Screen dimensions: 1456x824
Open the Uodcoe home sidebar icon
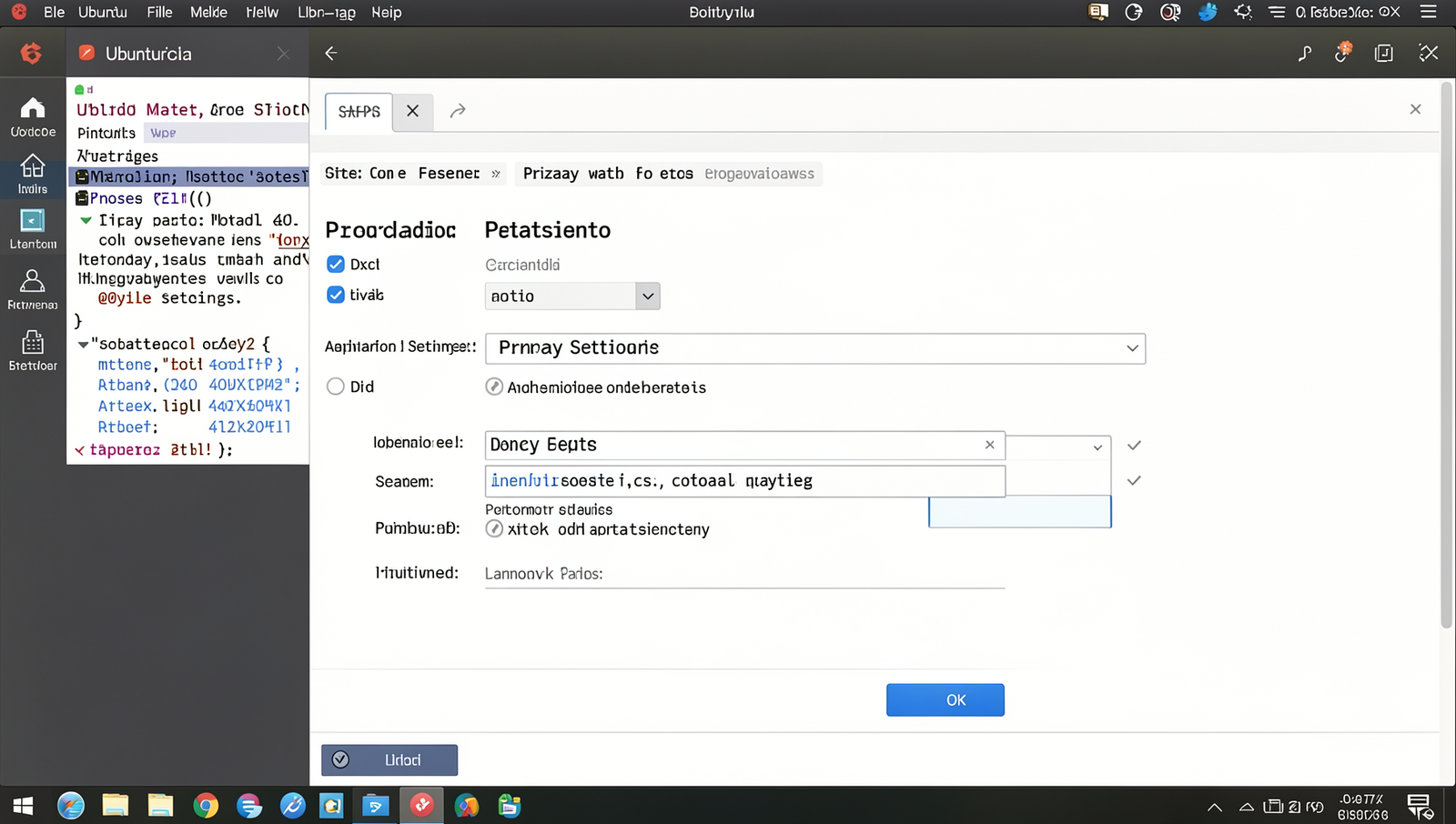coord(33,117)
